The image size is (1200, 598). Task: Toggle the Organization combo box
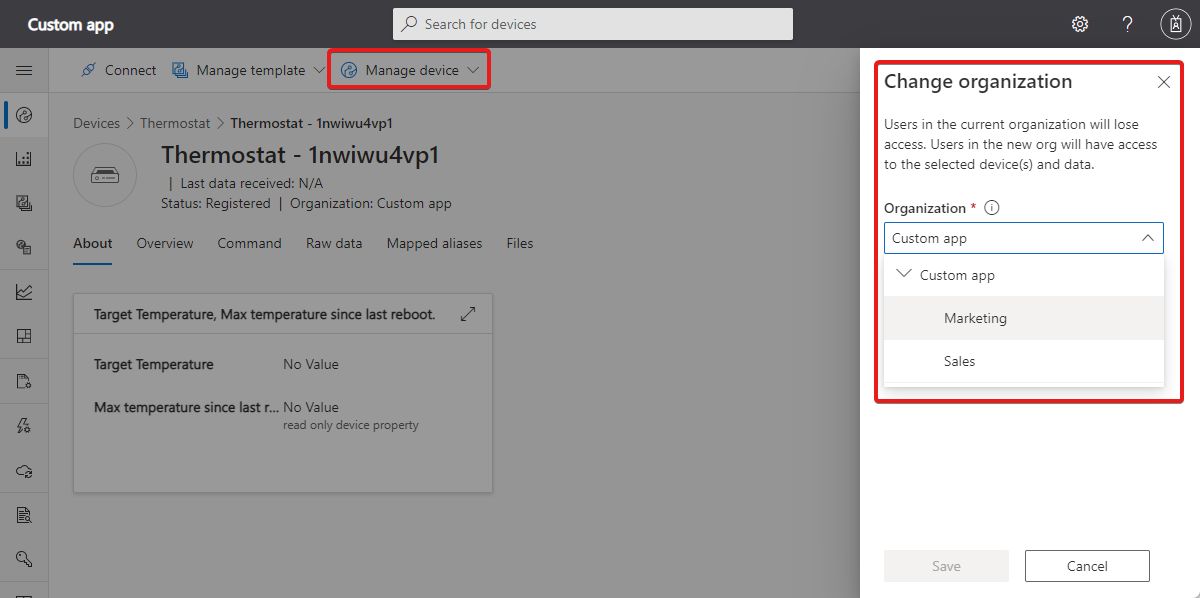click(1024, 238)
